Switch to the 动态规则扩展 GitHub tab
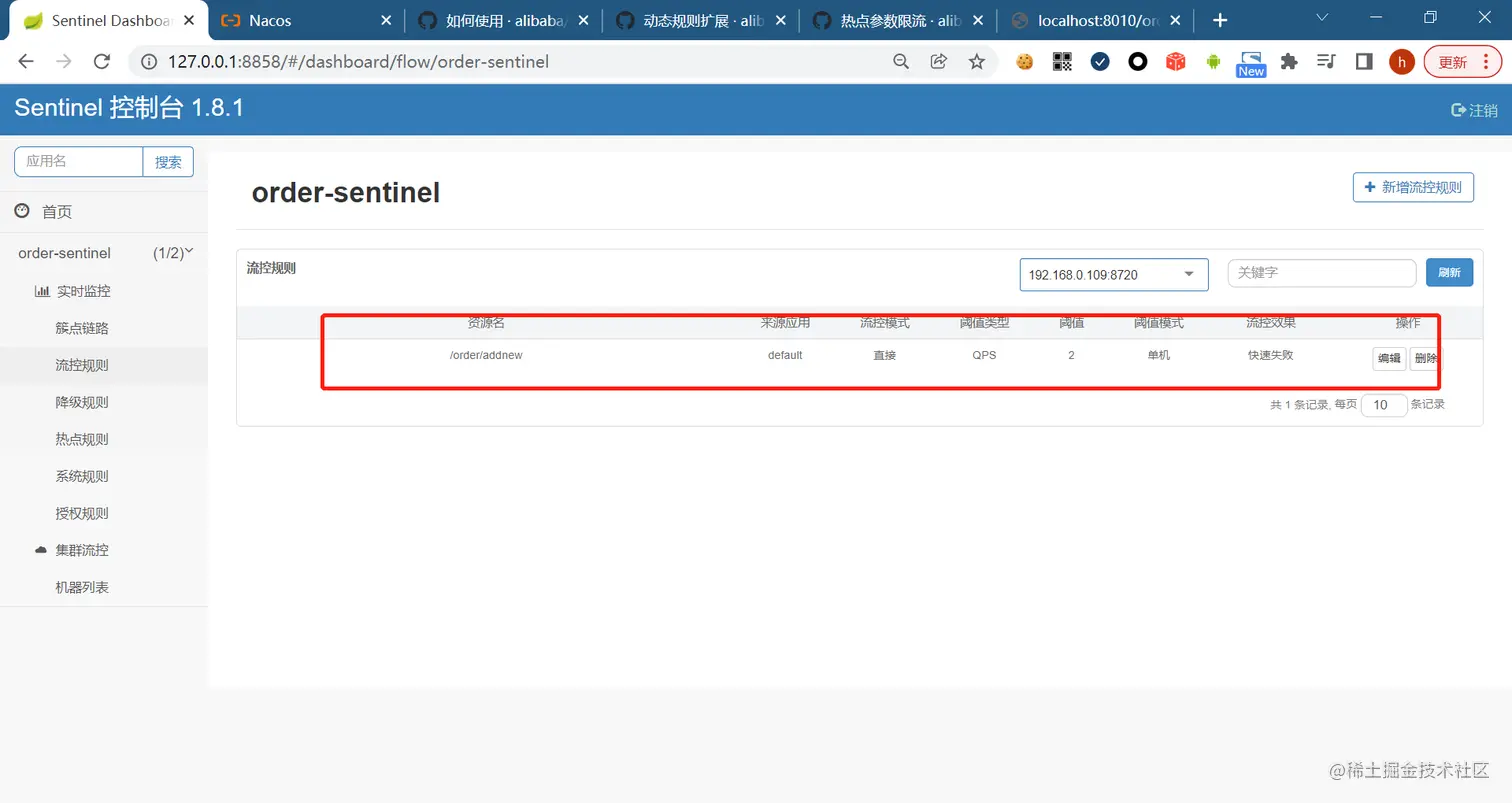 pos(700,20)
